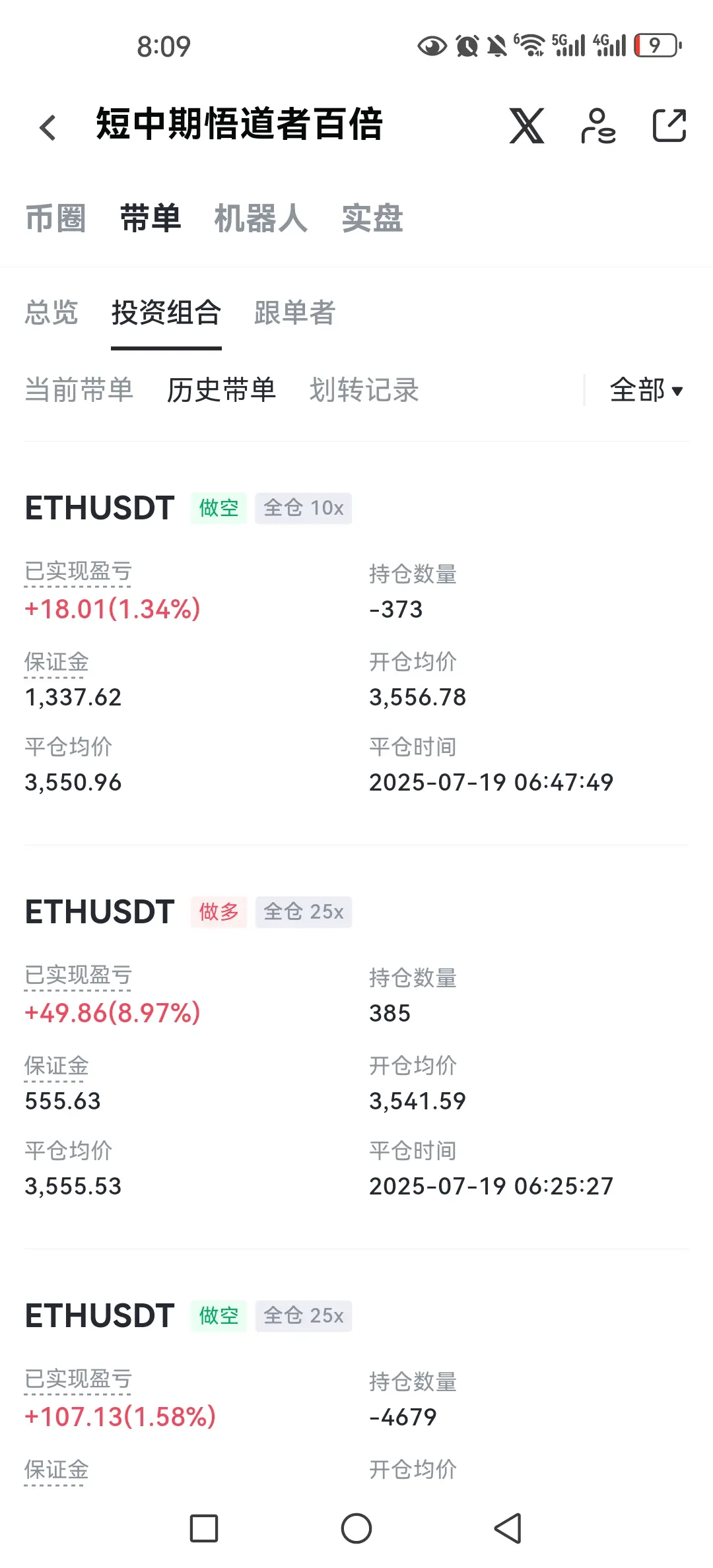Tap the share export icon
713x1568 pixels.
(669, 125)
